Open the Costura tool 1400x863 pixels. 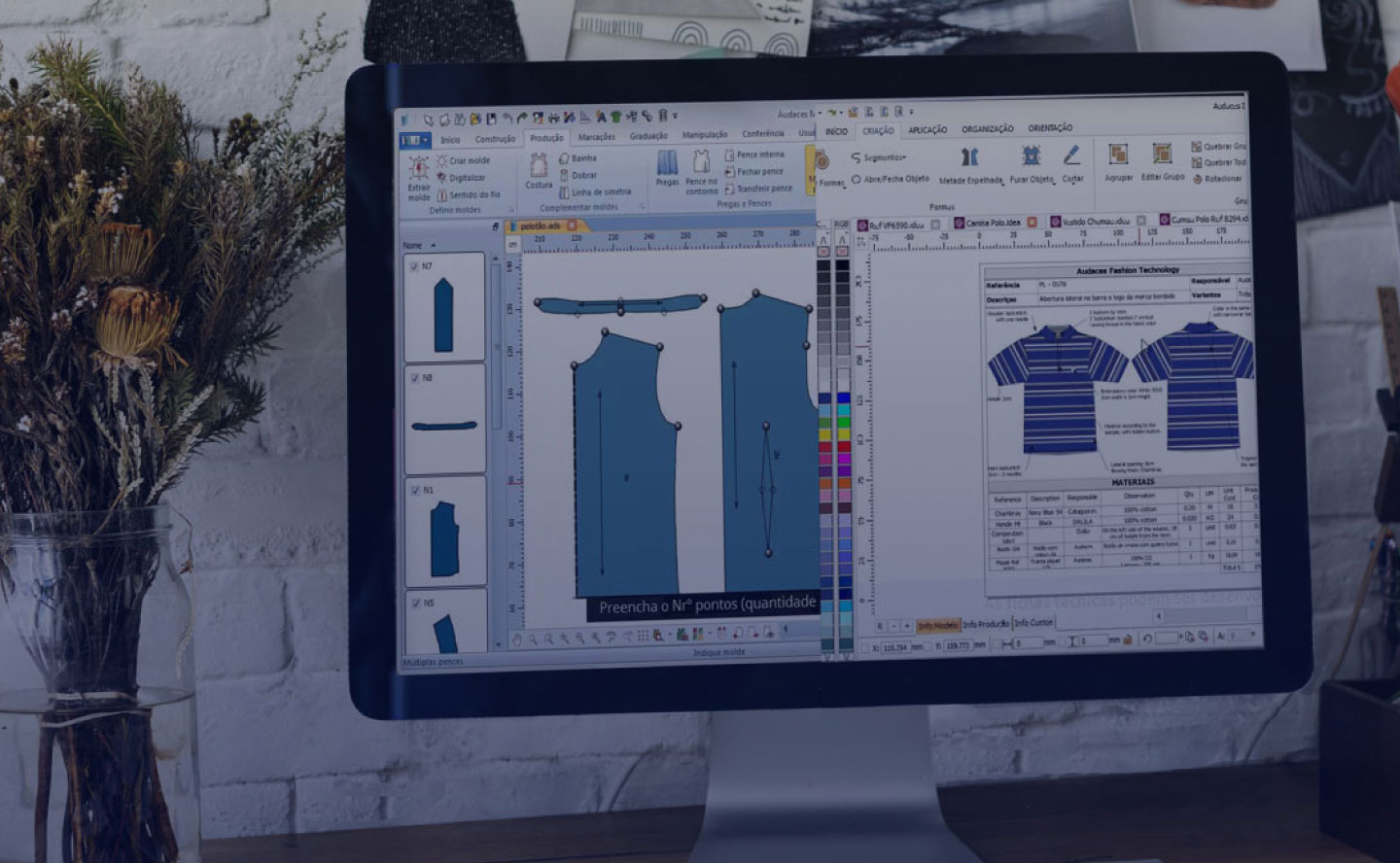[x=539, y=171]
